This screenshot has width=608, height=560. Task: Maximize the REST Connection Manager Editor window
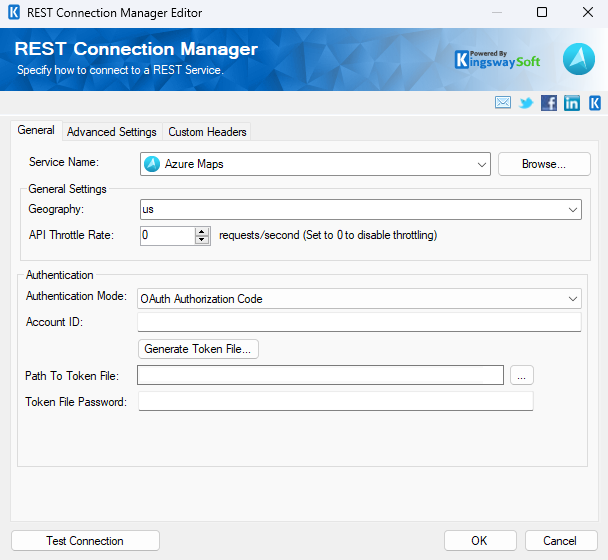tap(542, 12)
